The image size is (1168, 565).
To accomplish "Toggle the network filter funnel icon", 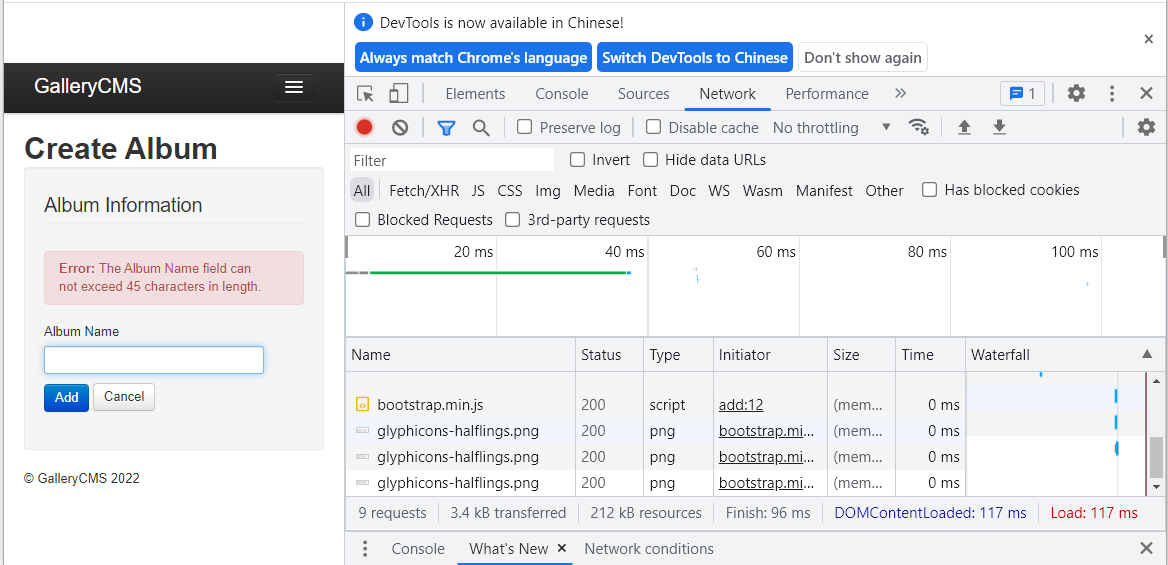I will click(x=446, y=127).
